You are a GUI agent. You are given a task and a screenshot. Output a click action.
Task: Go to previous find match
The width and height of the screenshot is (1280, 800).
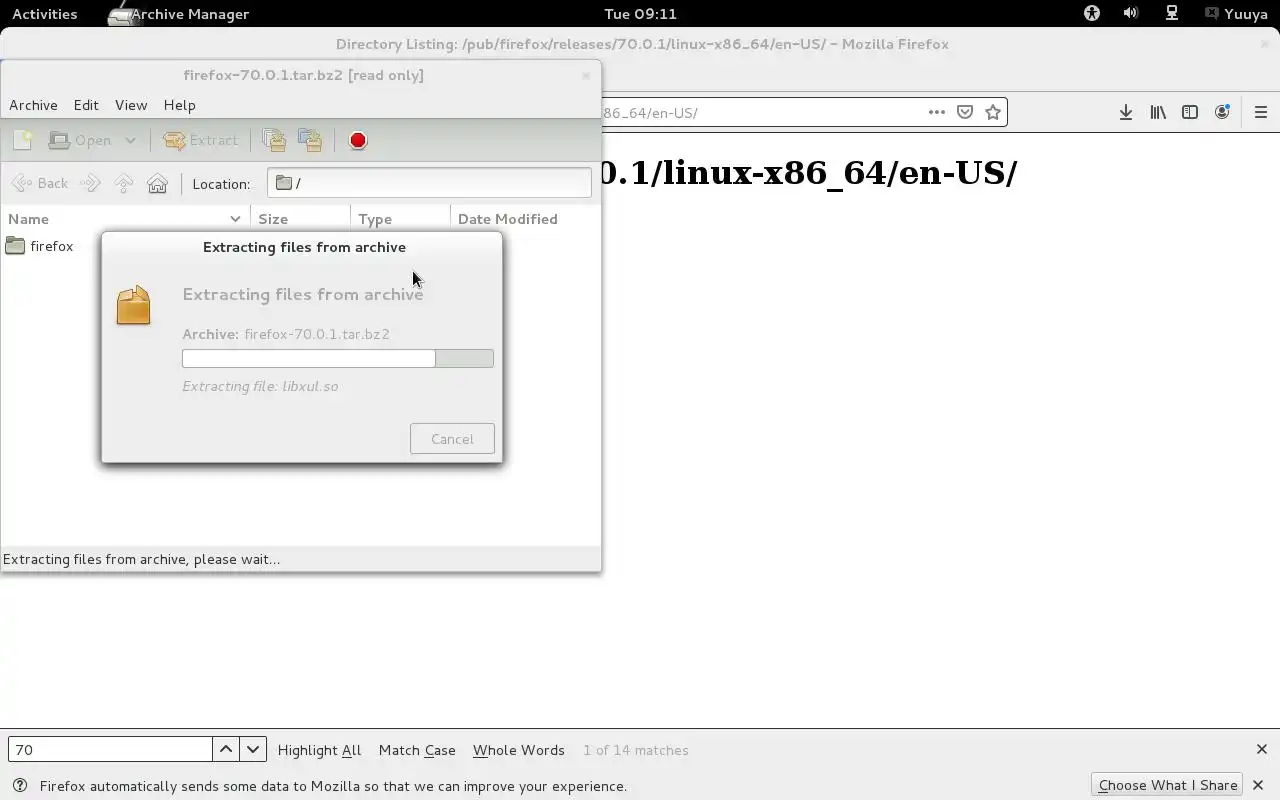(226, 750)
